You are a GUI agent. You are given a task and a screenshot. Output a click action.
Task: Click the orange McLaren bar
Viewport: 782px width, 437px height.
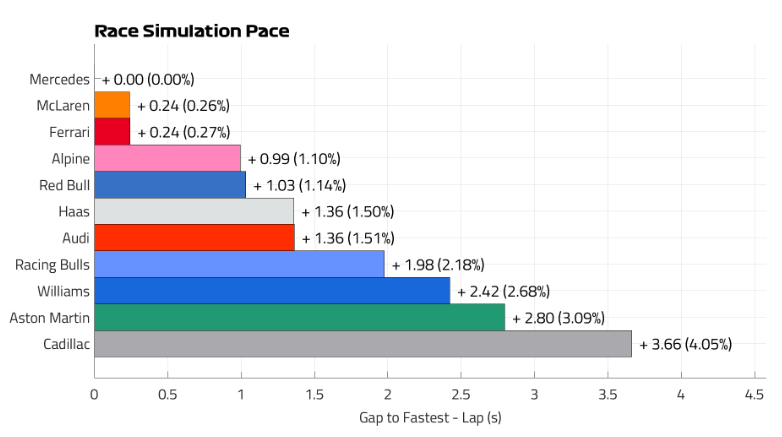tap(112, 105)
